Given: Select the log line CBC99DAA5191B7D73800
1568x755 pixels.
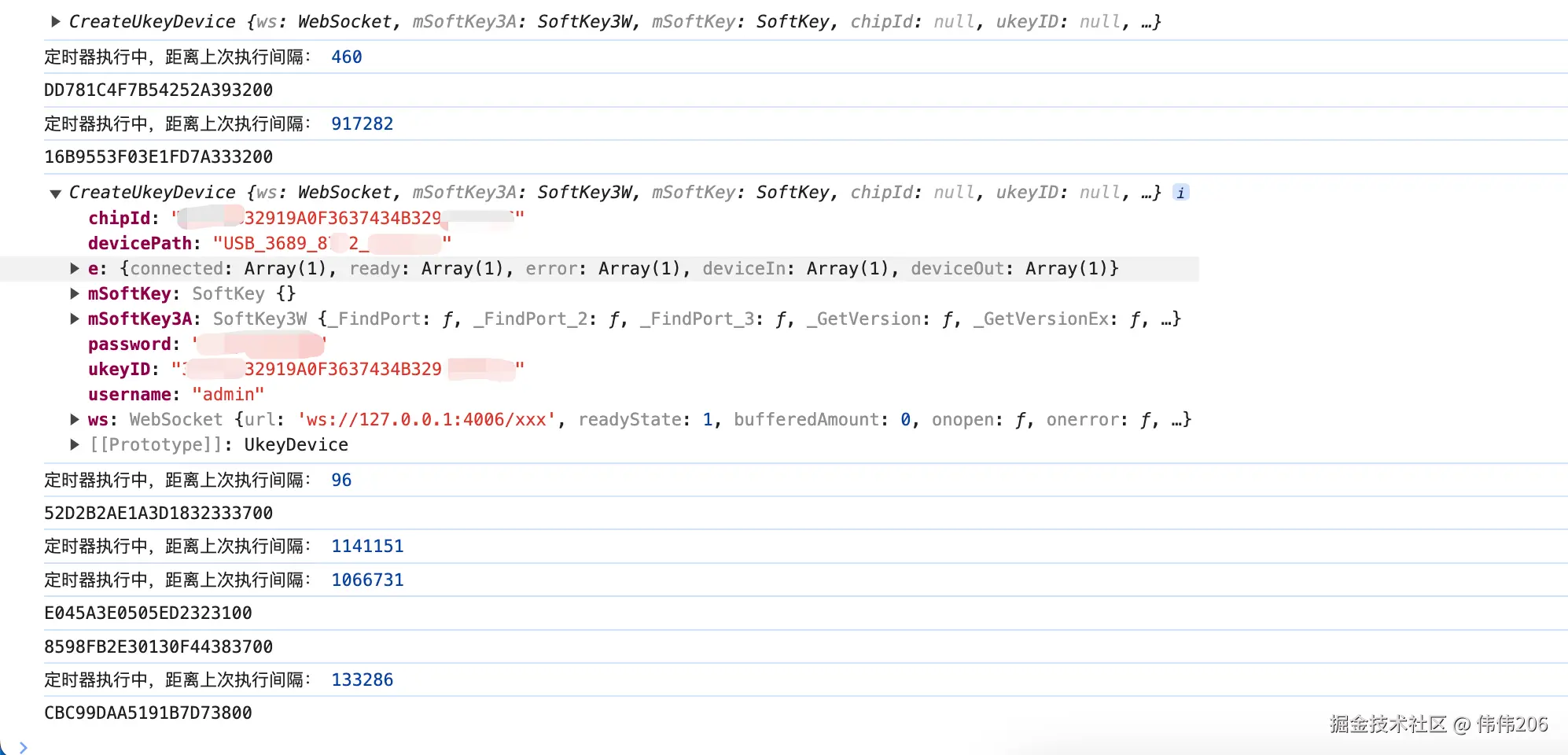Looking at the screenshot, I should [148, 713].
